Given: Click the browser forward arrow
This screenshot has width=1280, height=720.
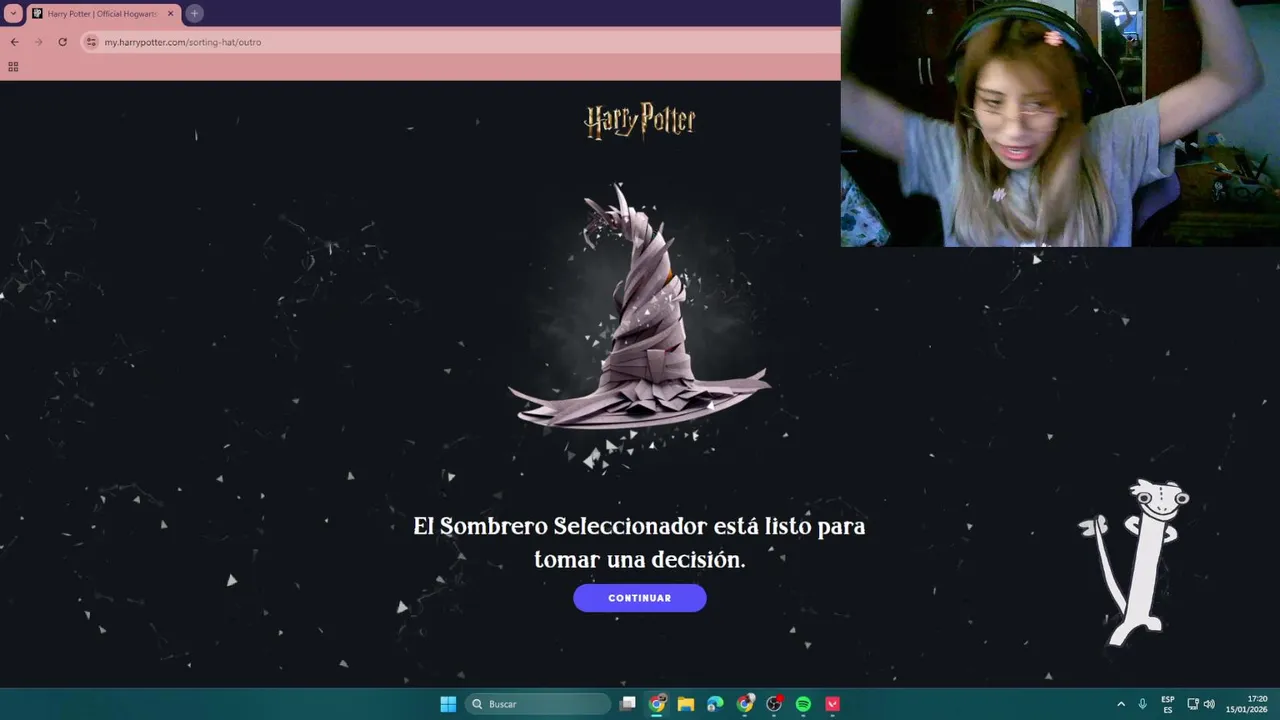Looking at the screenshot, I should pyautogui.click(x=39, y=42).
